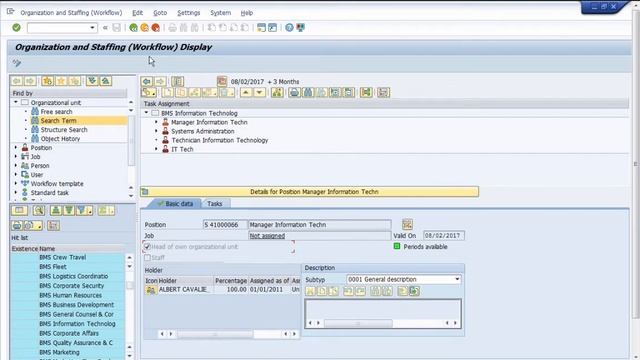Click the date and preview period calendar icon
640x360 pixels.
click(222, 81)
